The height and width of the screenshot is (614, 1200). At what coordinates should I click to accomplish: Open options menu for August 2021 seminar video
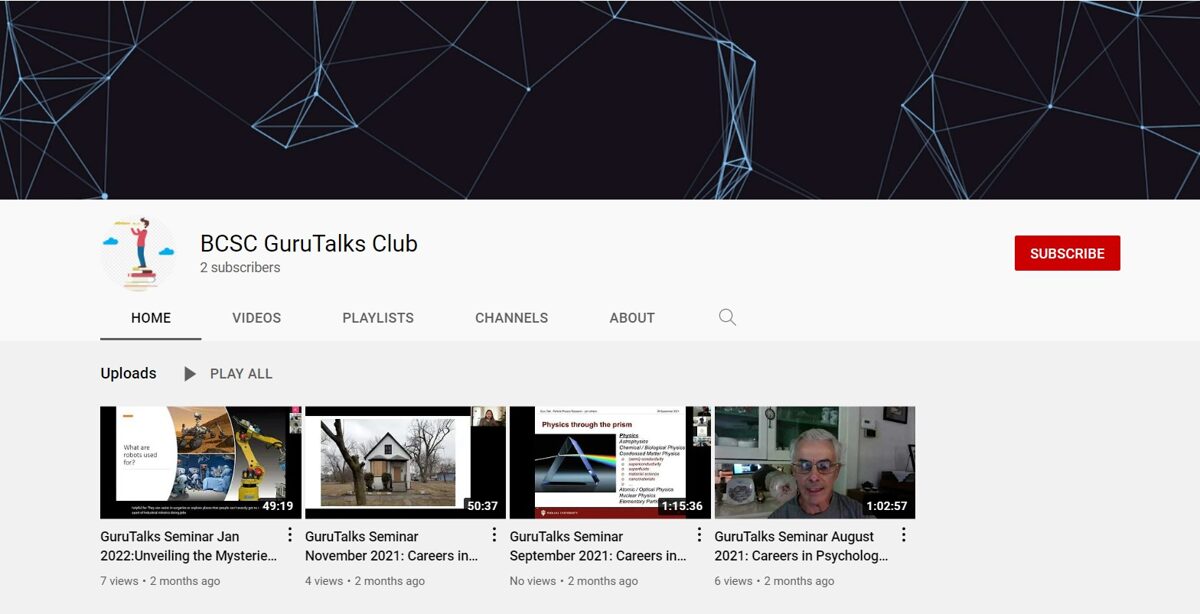click(x=904, y=535)
